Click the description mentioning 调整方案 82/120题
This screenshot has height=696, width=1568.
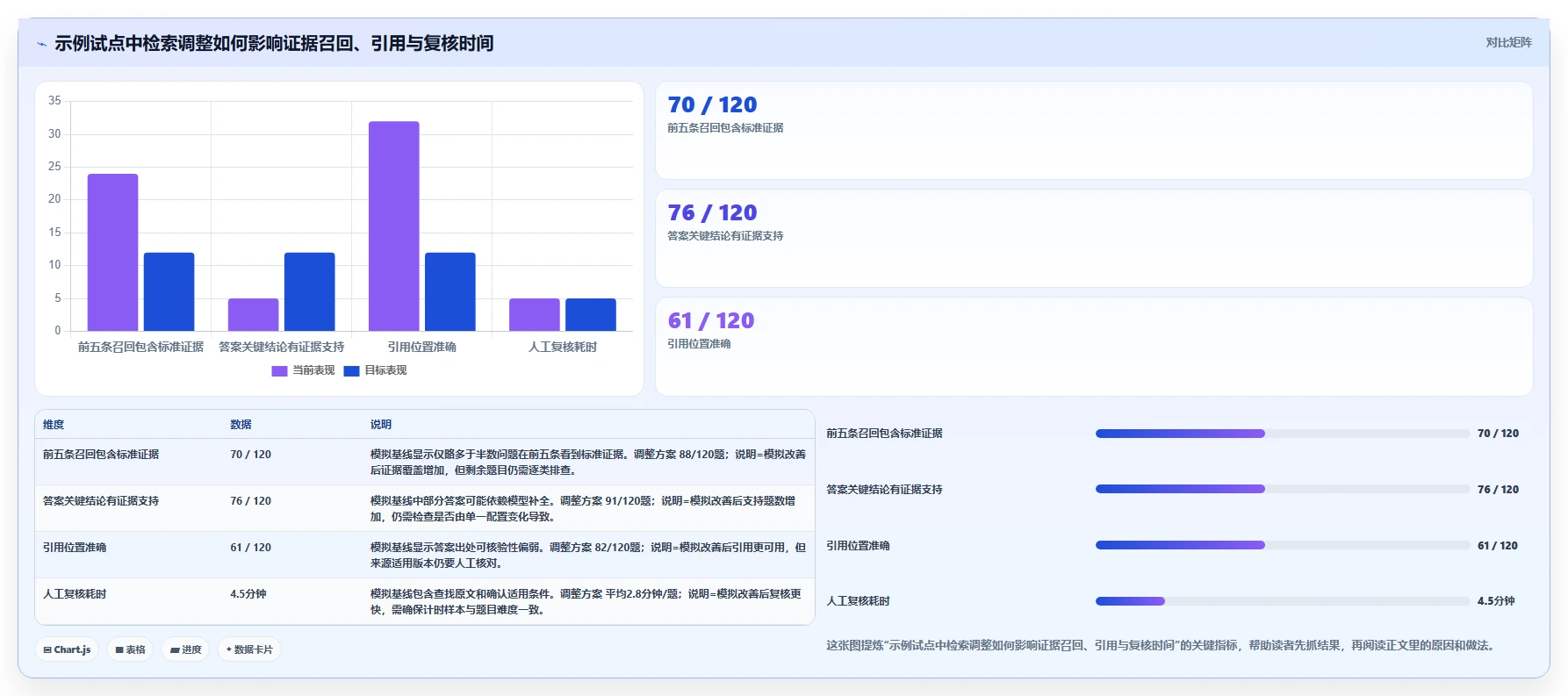pos(588,556)
